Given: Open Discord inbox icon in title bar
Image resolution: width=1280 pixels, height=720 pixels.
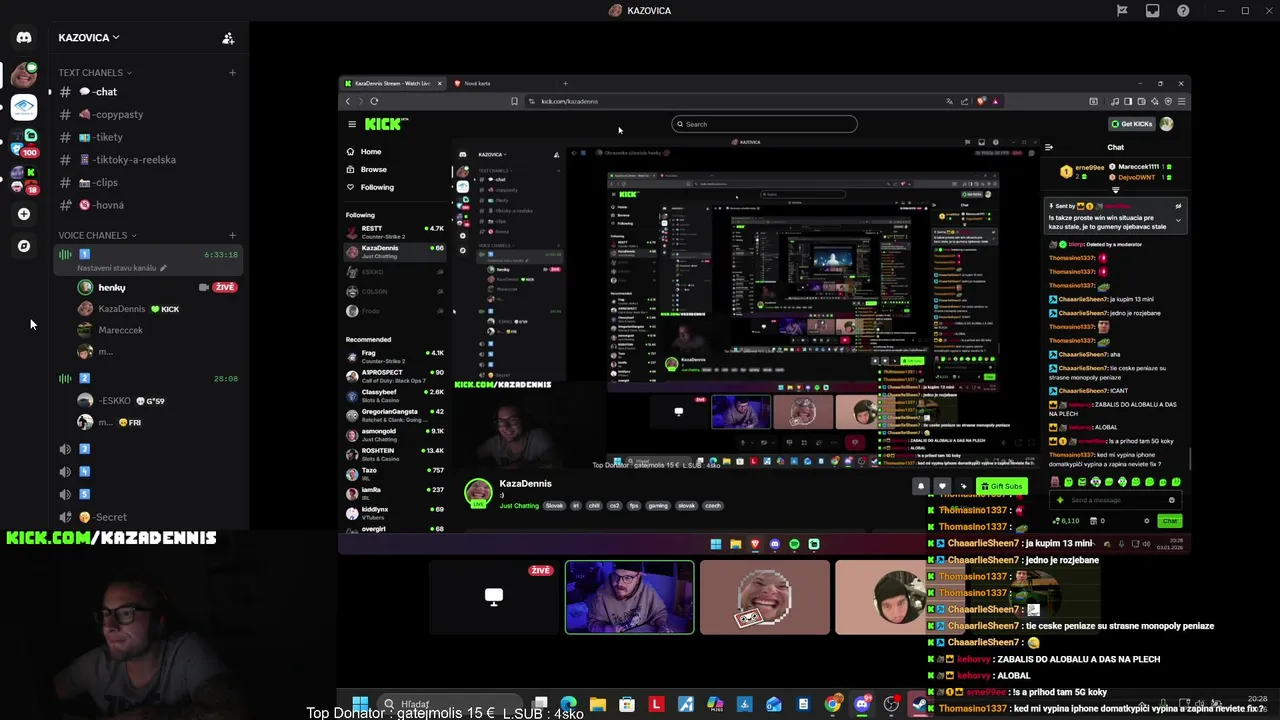Looking at the screenshot, I should [1153, 11].
